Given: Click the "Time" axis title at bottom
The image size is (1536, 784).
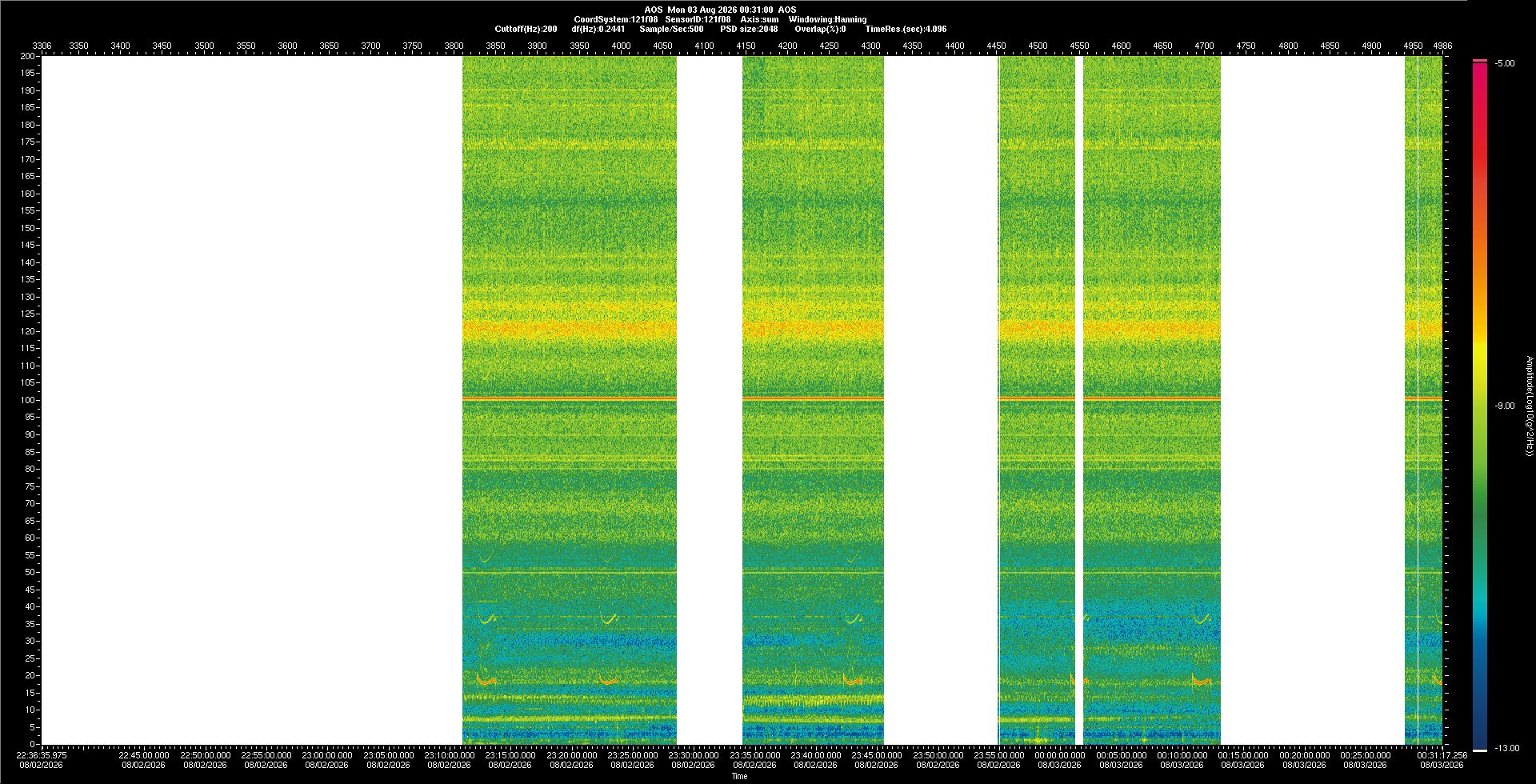Looking at the screenshot, I should [739, 776].
